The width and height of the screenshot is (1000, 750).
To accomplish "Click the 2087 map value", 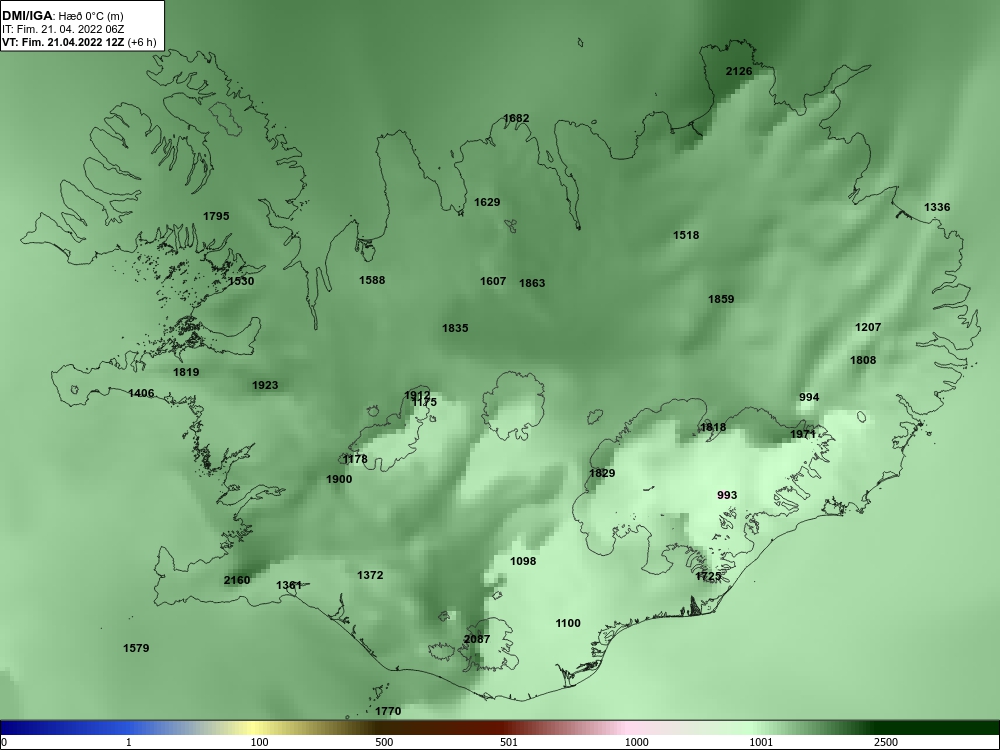I will [477, 640].
